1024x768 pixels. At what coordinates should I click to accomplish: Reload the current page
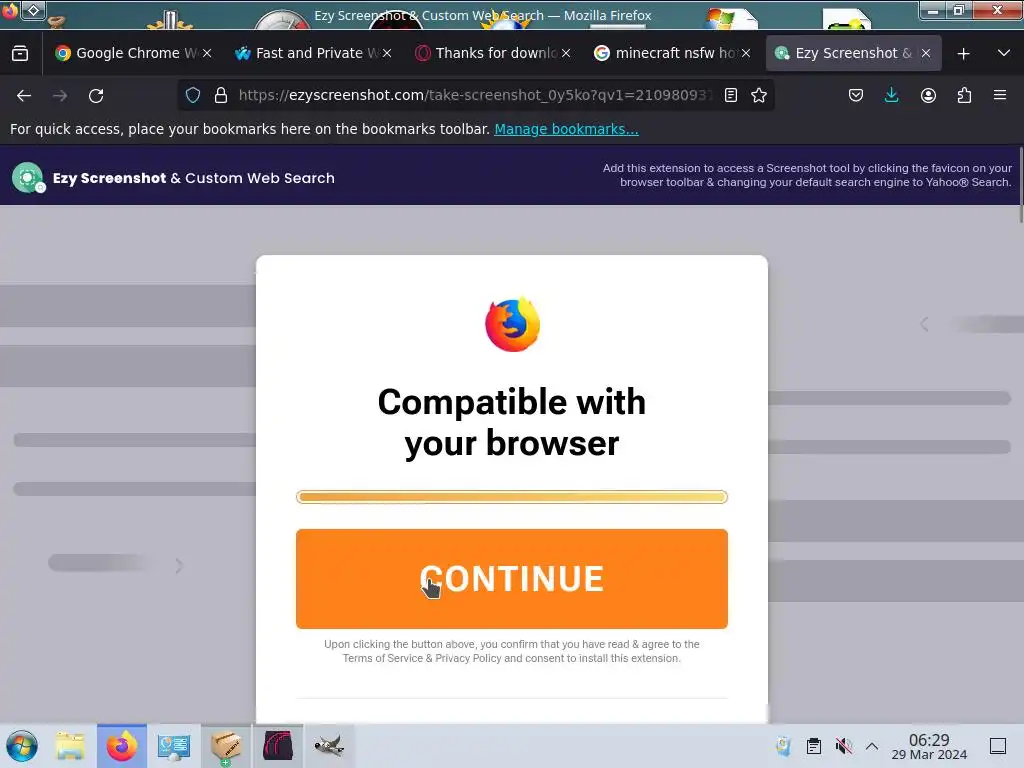96,96
